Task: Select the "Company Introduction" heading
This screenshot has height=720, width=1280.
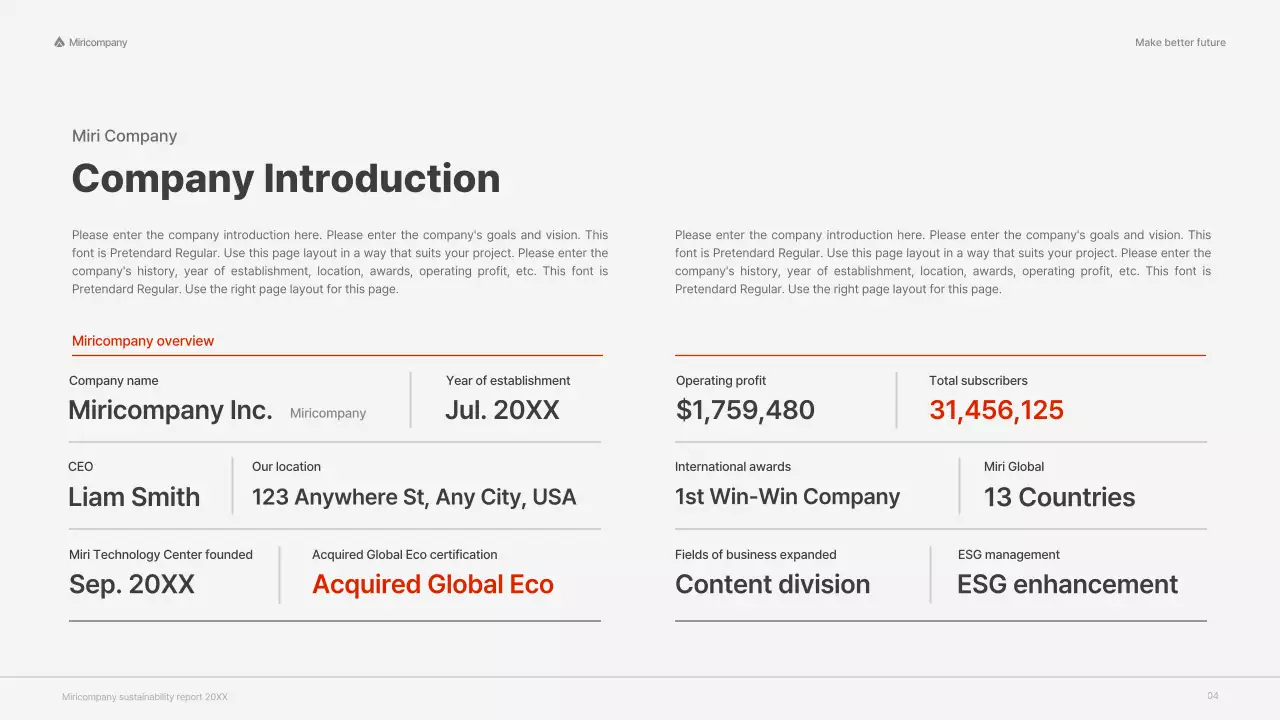Action: [286, 179]
